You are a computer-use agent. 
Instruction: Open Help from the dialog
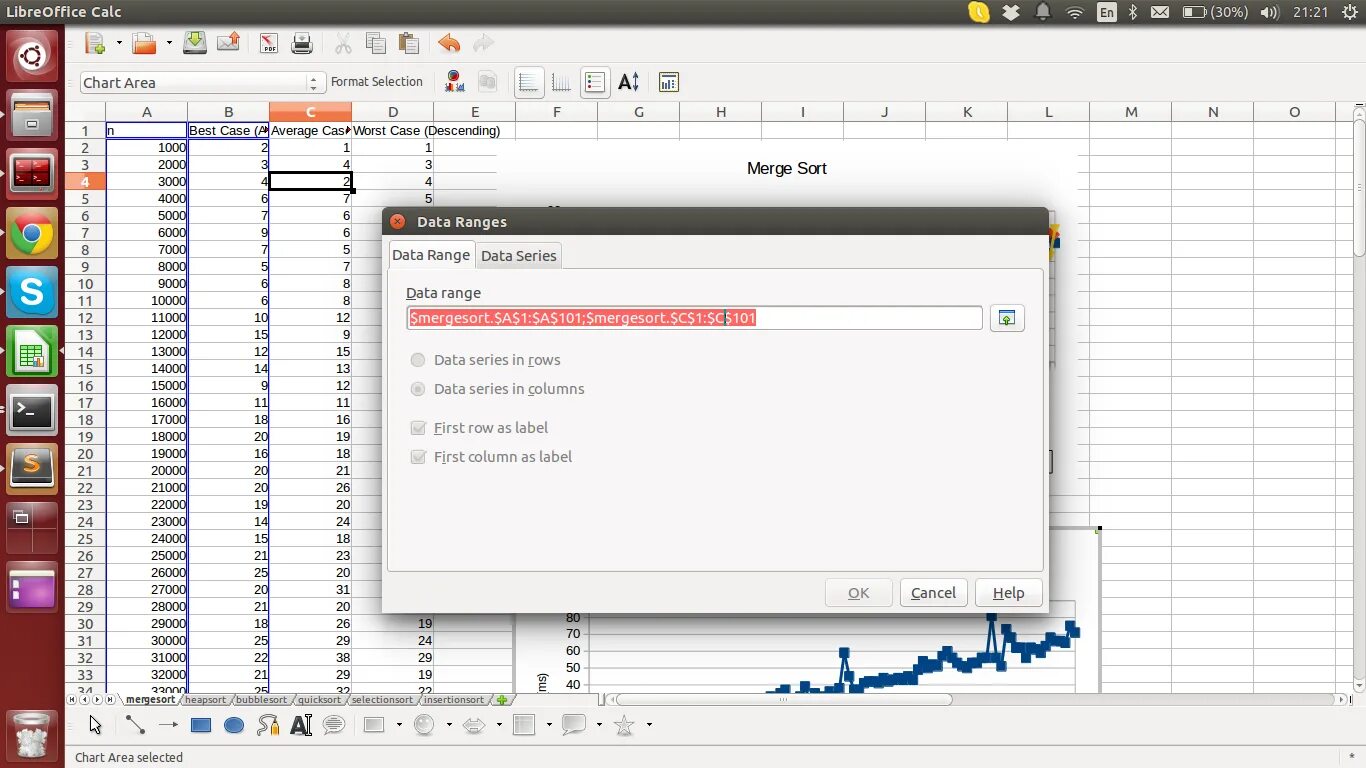pos(1008,592)
